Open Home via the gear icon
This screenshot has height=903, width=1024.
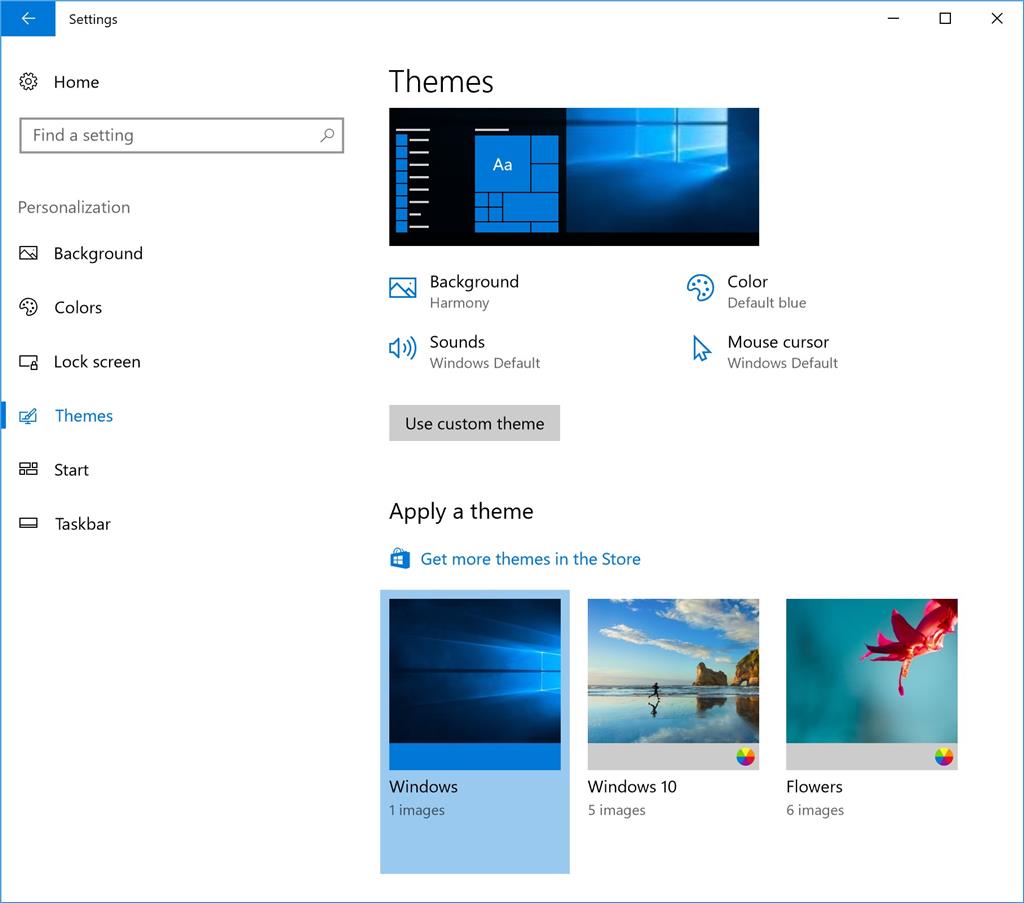[x=28, y=82]
